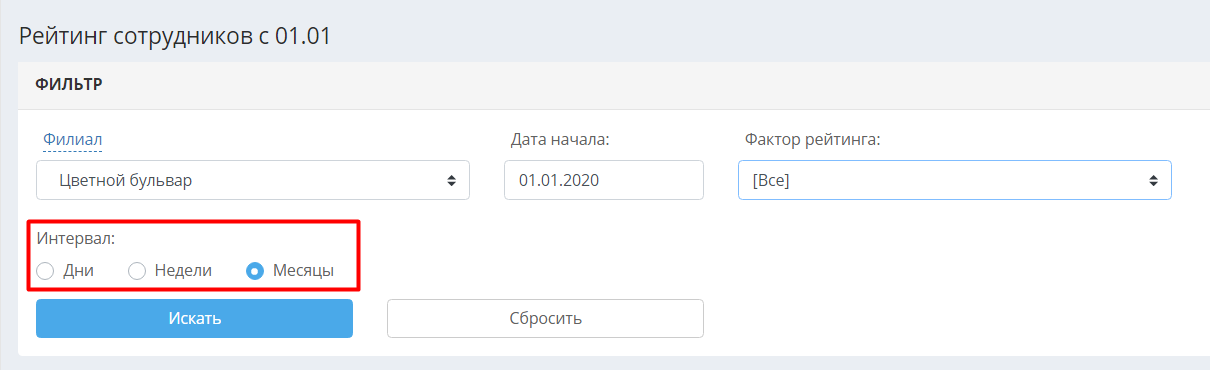Open the Цветной бульвар branch dropdown
The height and width of the screenshot is (370, 1210).
(253, 181)
